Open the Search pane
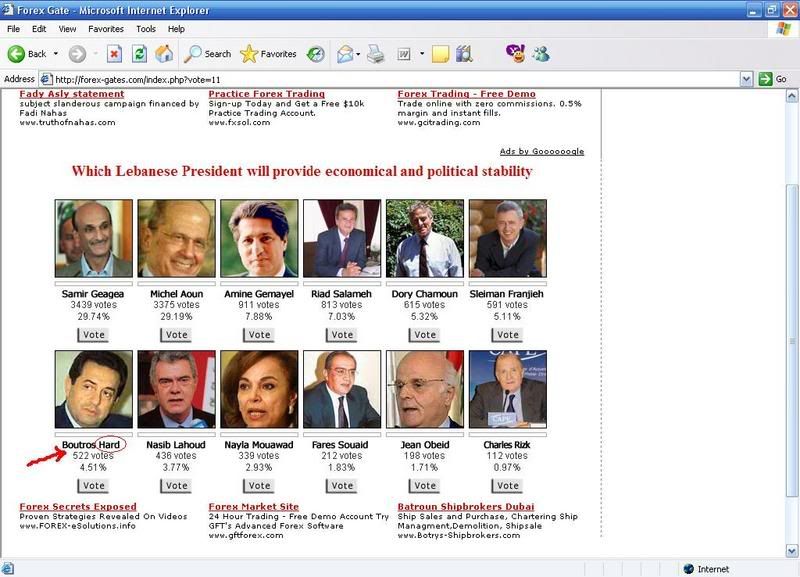Image resolution: width=800 pixels, height=577 pixels. tap(208, 54)
